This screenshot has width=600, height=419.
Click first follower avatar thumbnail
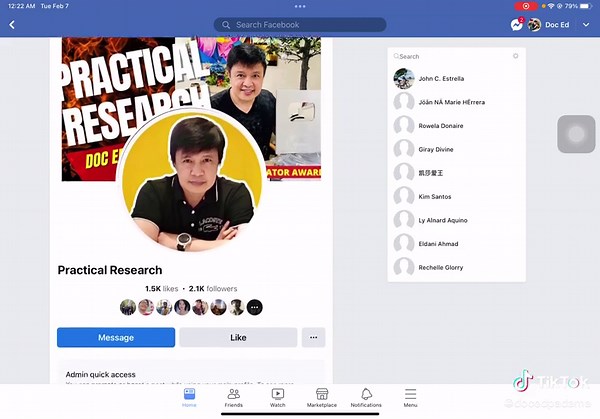[128, 307]
